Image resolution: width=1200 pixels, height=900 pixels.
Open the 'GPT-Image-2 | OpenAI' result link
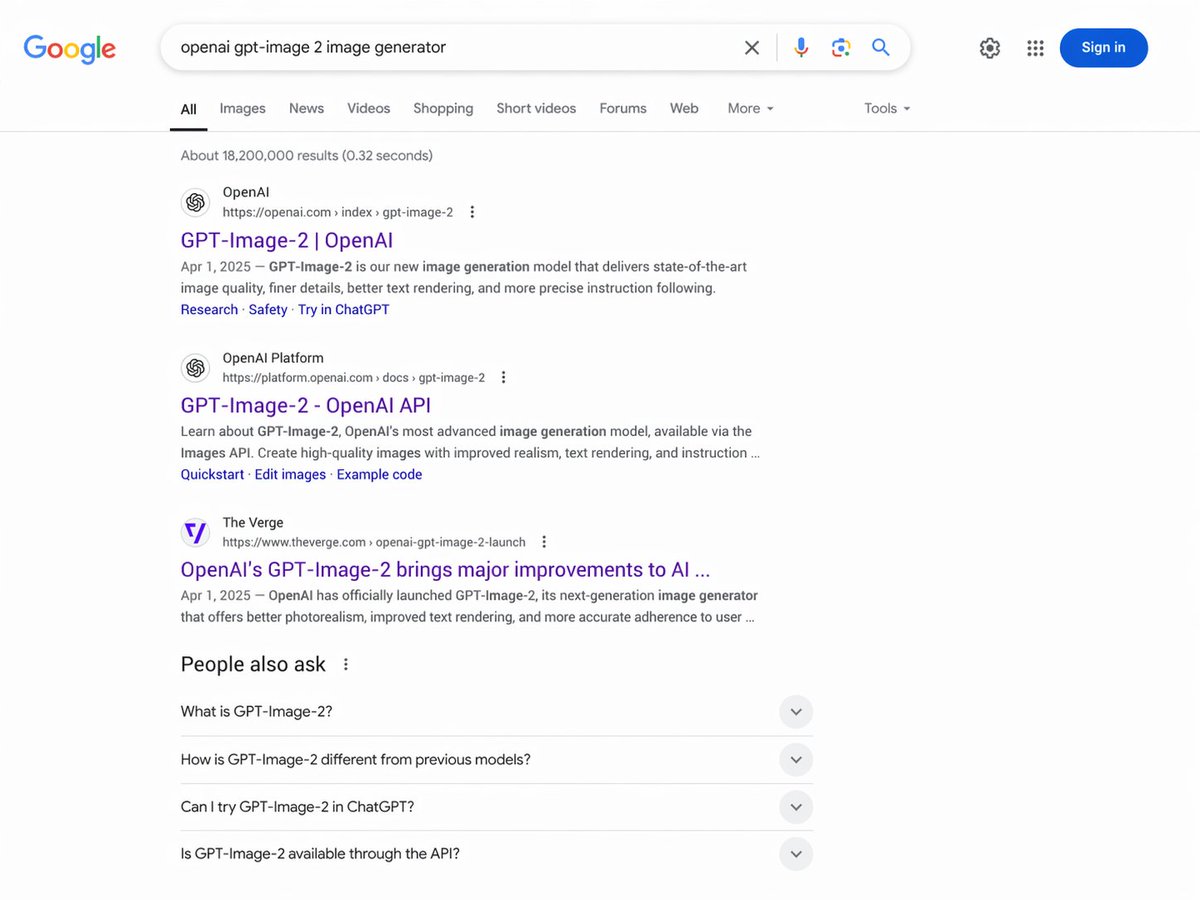coord(286,240)
